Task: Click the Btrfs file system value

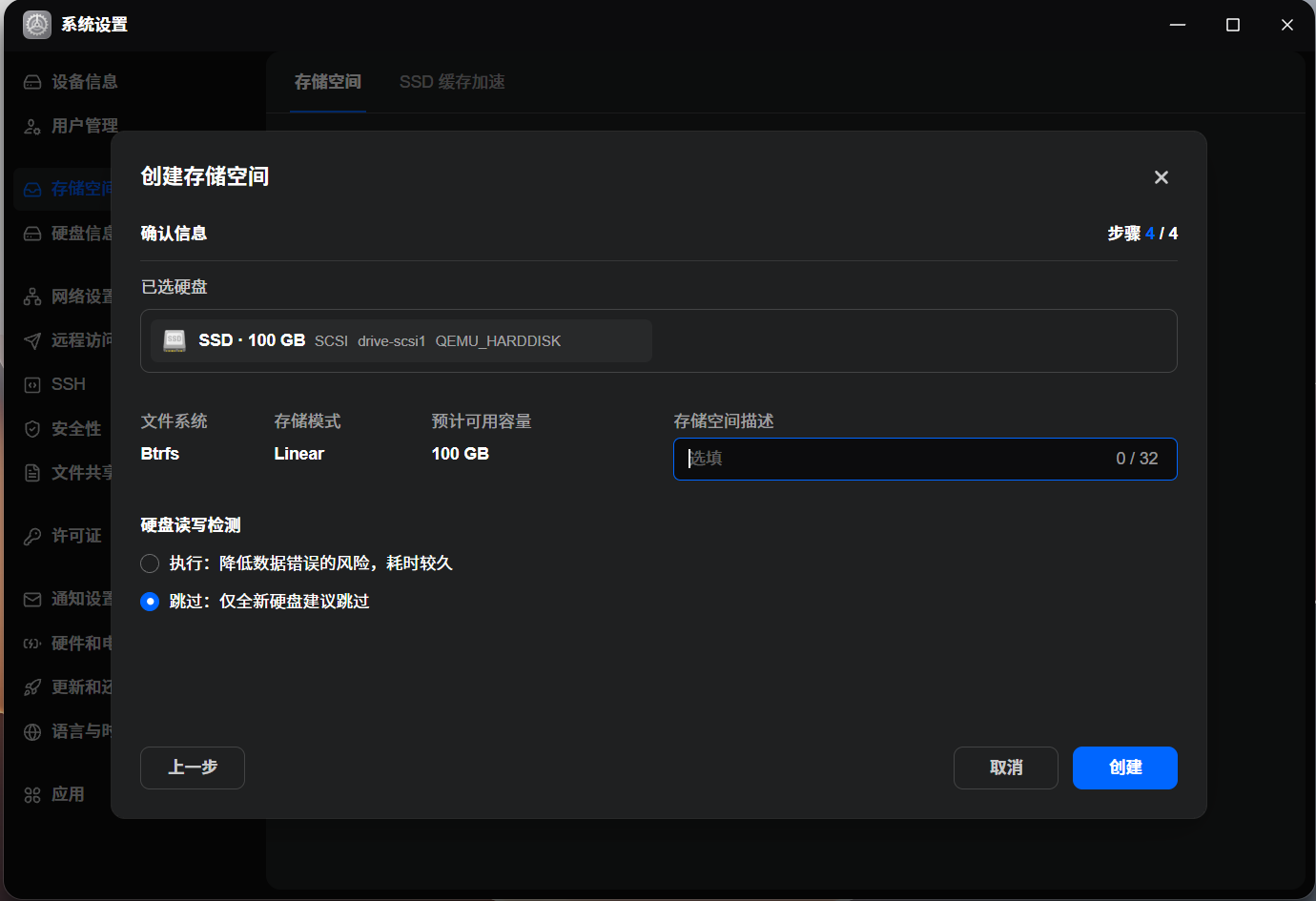Action: point(160,454)
